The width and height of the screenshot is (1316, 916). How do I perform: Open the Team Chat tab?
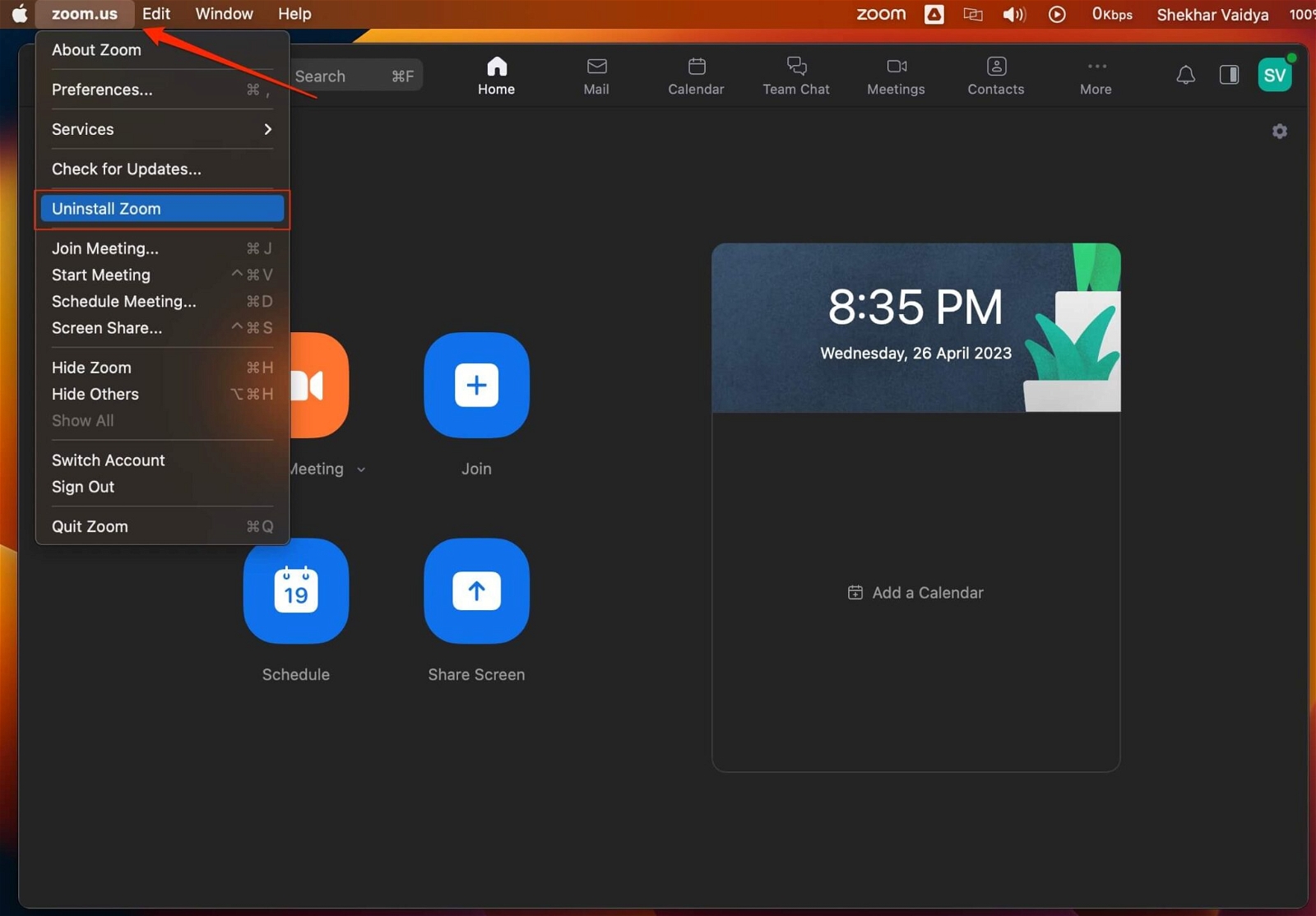coord(796,76)
